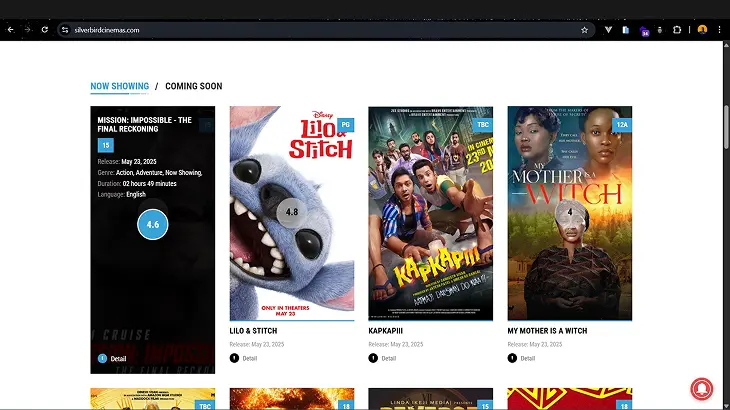Viewport: 730px width, 410px height.
Task: Click the KAPKAPIII title link
Action: (x=385, y=331)
